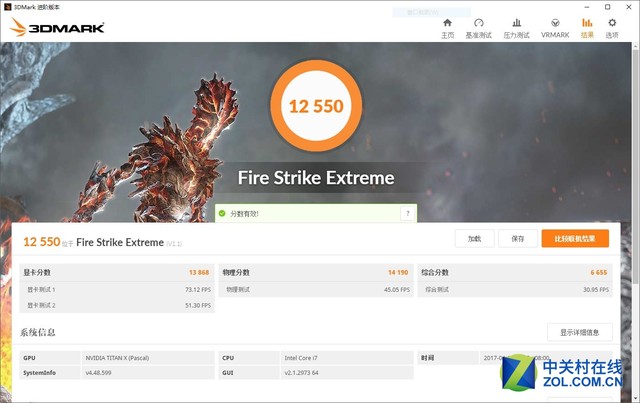Open the 选项 options gear icon
The height and width of the screenshot is (403, 640).
[x=612, y=23]
